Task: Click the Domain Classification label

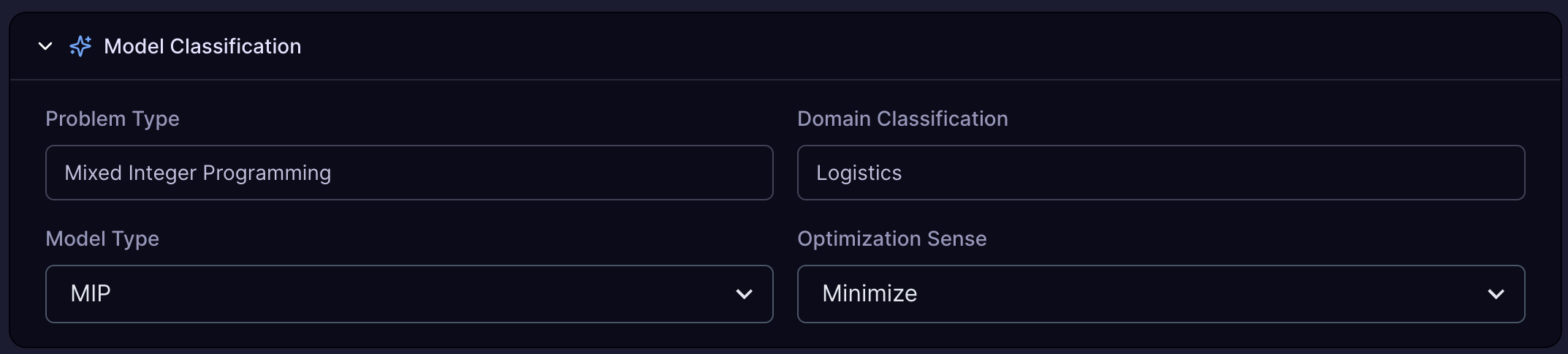Action: coord(902,118)
